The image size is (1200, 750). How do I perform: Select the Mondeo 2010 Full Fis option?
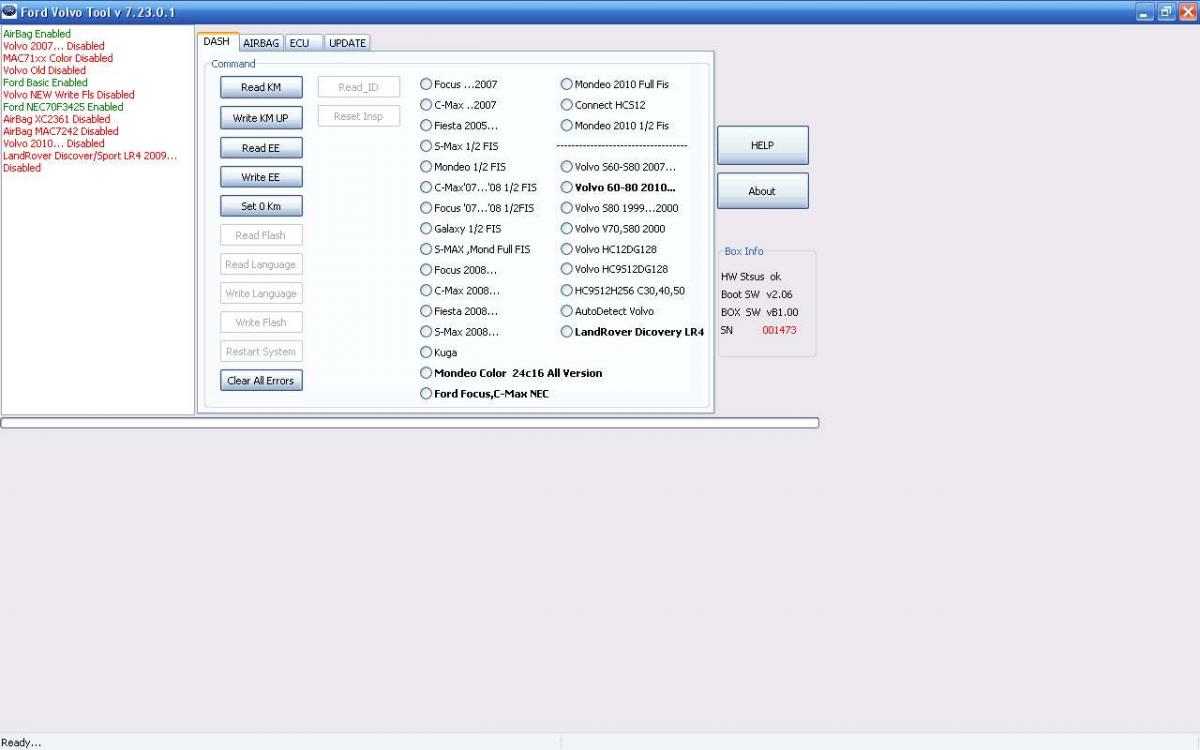(x=615, y=85)
